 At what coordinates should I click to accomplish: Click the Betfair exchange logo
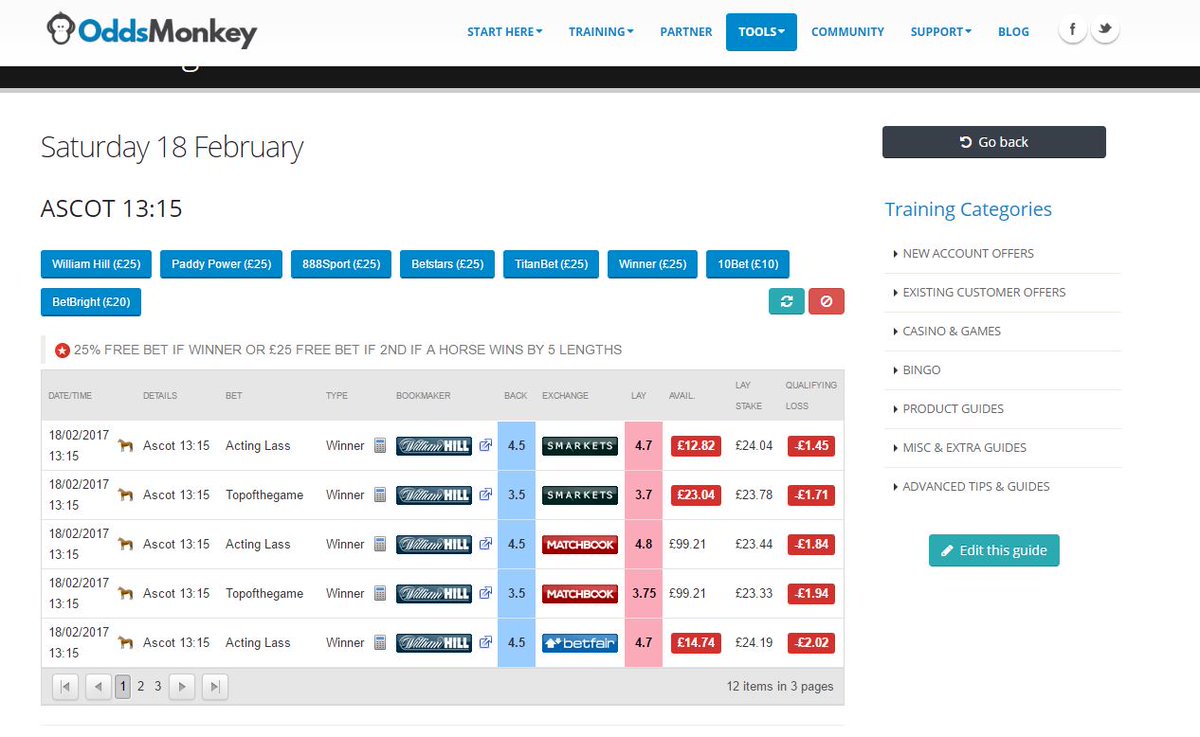[x=580, y=642]
